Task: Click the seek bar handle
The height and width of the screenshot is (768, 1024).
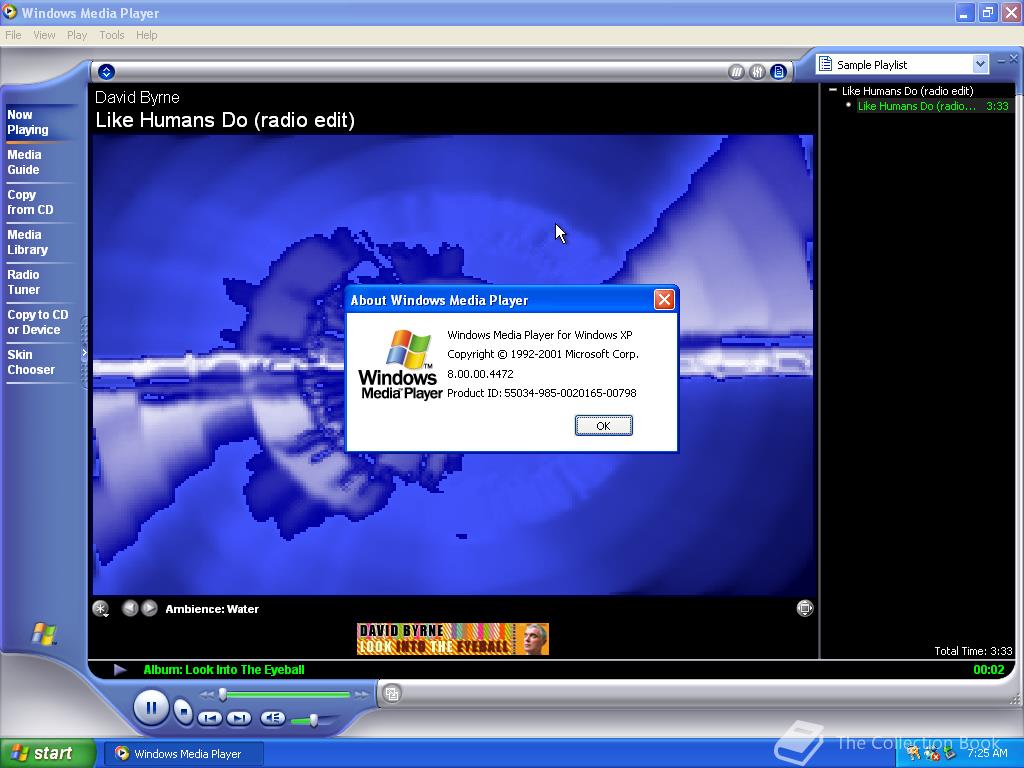Action: 223,694
